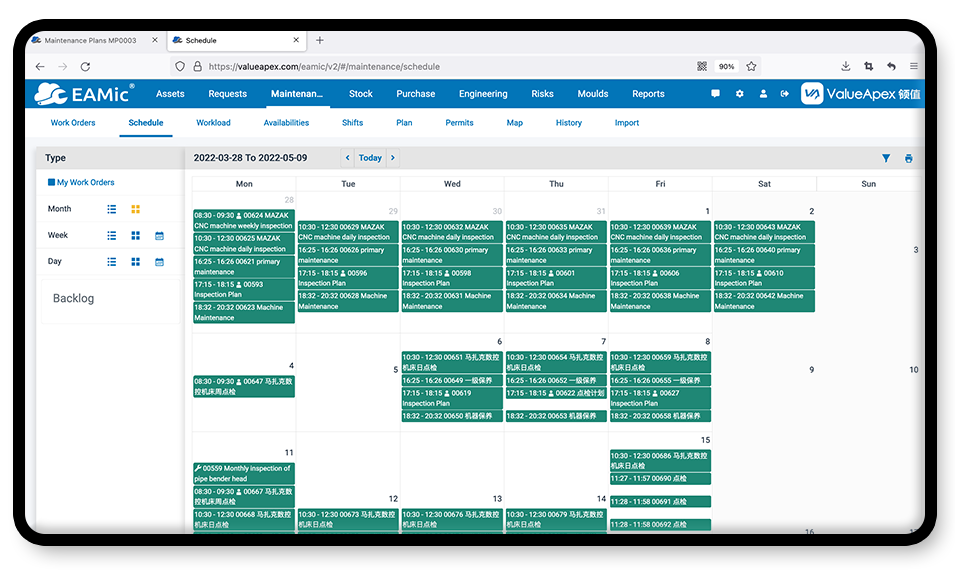
Task: Open Monday event 00624 MAZAK weekly inspection
Action: (x=244, y=220)
